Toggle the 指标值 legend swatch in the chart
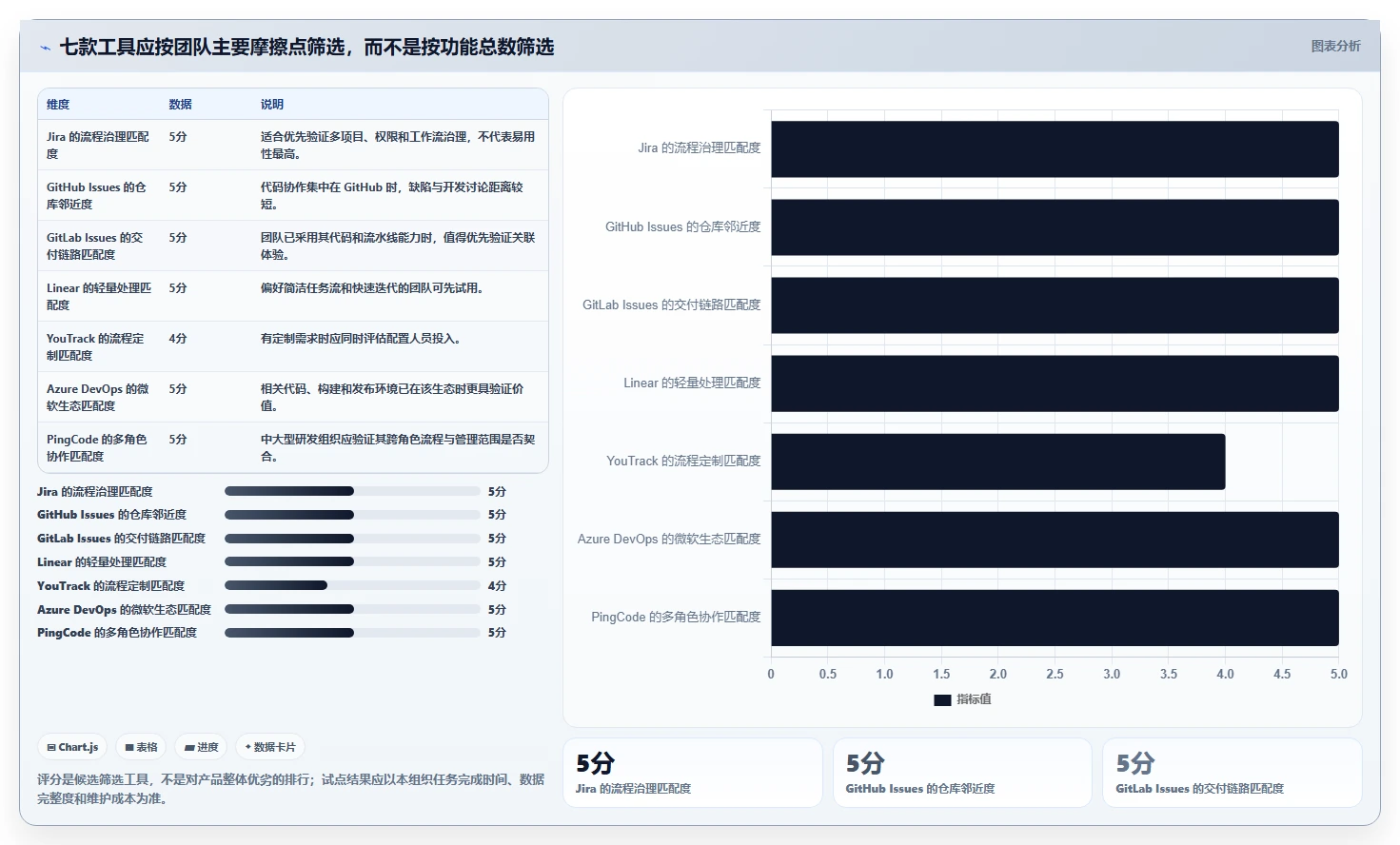Image resolution: width=1400 pixels, height=845 pixels. 942,699
